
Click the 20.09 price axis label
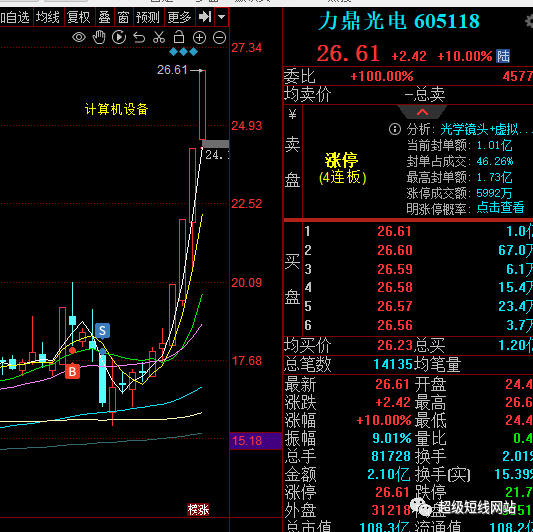(x=247, y=283)
